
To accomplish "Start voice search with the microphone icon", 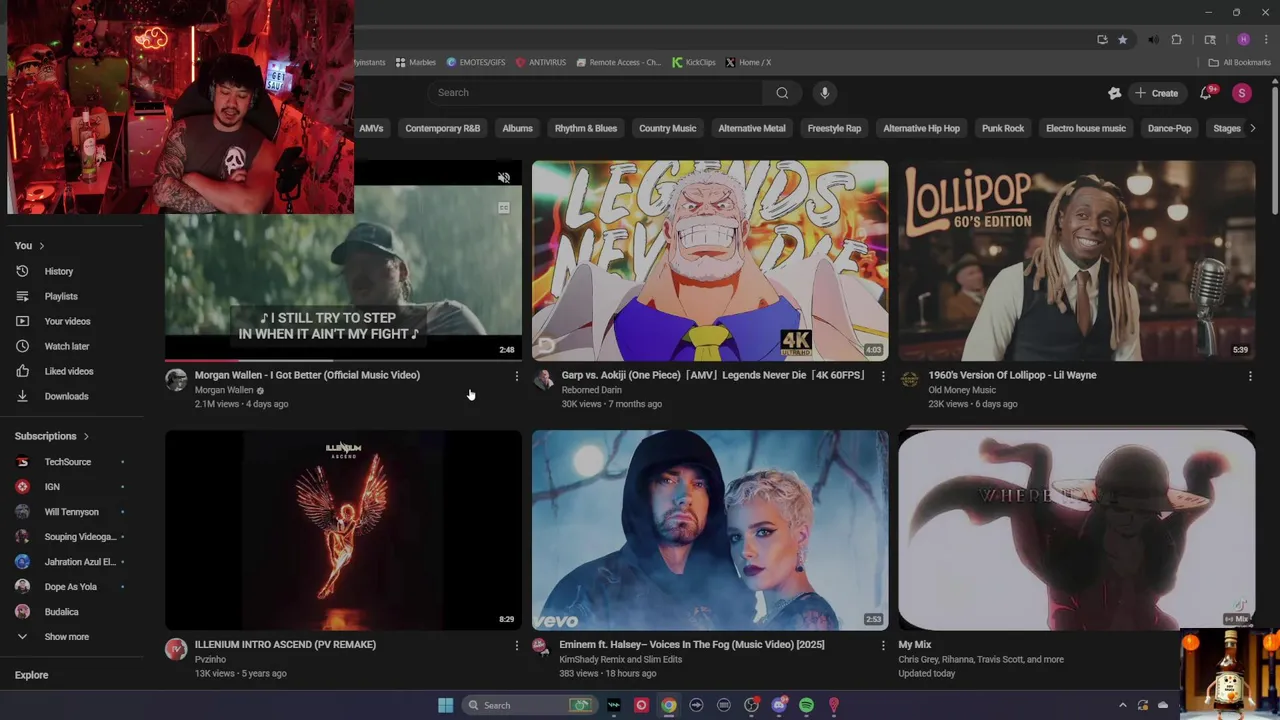I will click(824, 93).
